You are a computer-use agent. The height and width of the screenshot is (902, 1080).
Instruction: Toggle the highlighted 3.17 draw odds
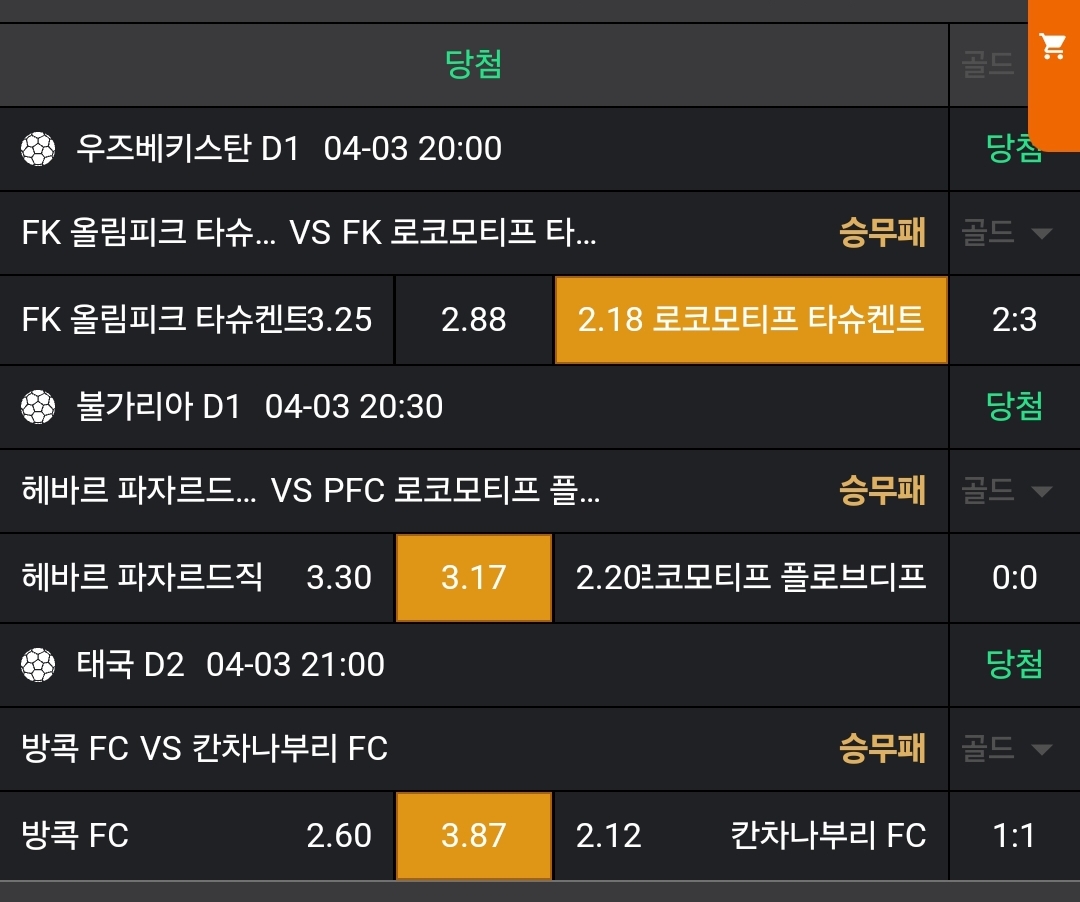tap(474, 578)
